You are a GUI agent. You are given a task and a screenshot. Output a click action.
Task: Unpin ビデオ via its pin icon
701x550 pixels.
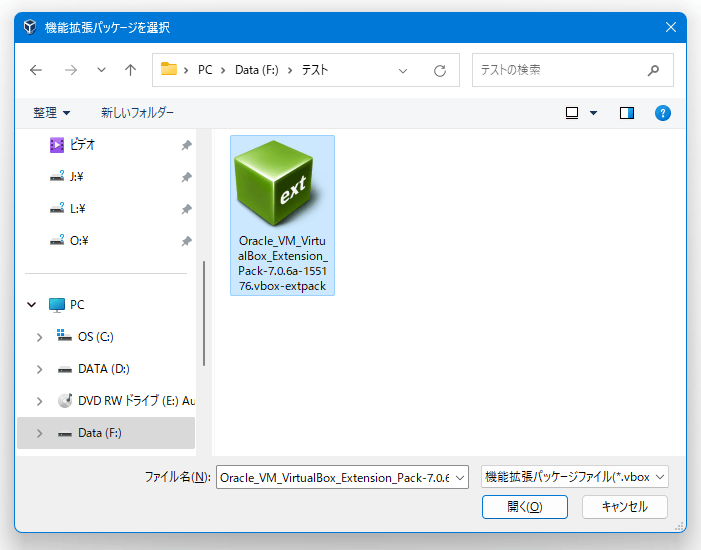(186, 145)
